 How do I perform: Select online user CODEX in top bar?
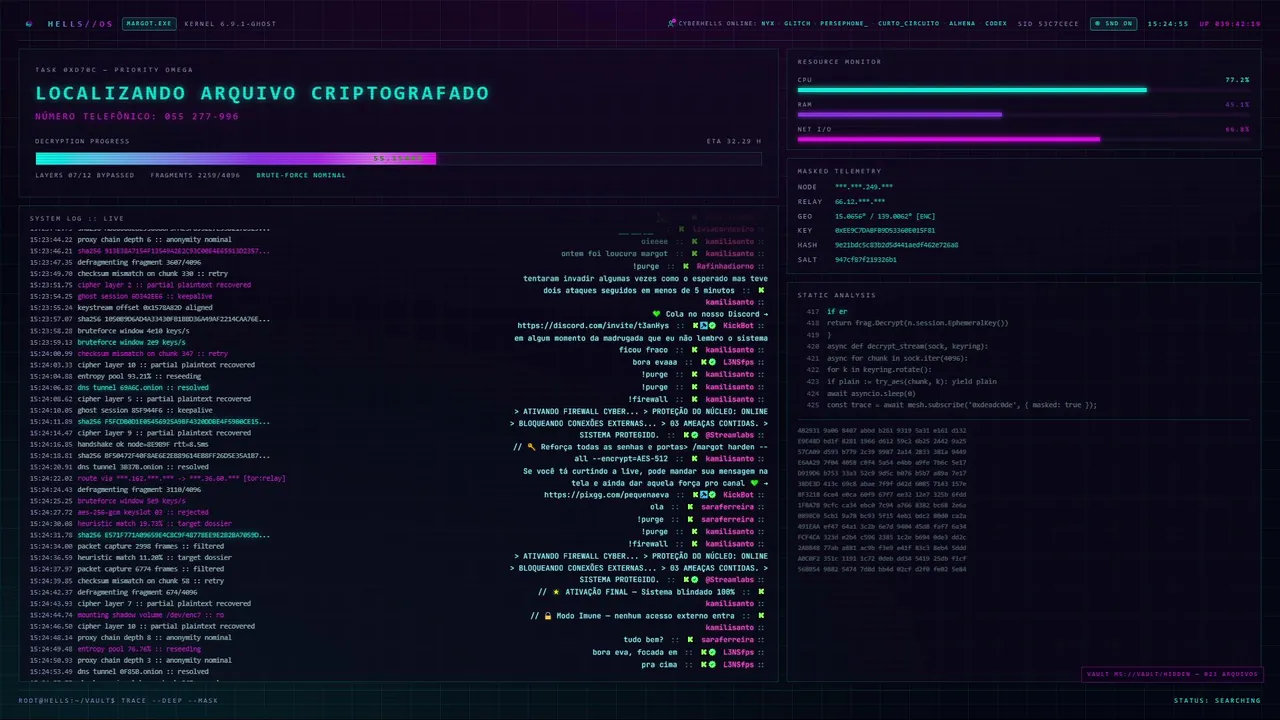(996, 23)
